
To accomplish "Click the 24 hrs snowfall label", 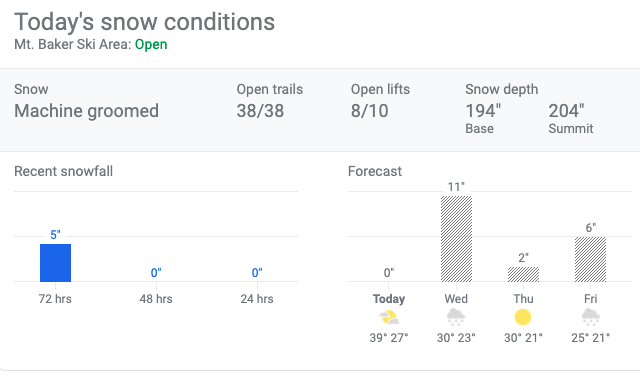I will tap(257, 299).
